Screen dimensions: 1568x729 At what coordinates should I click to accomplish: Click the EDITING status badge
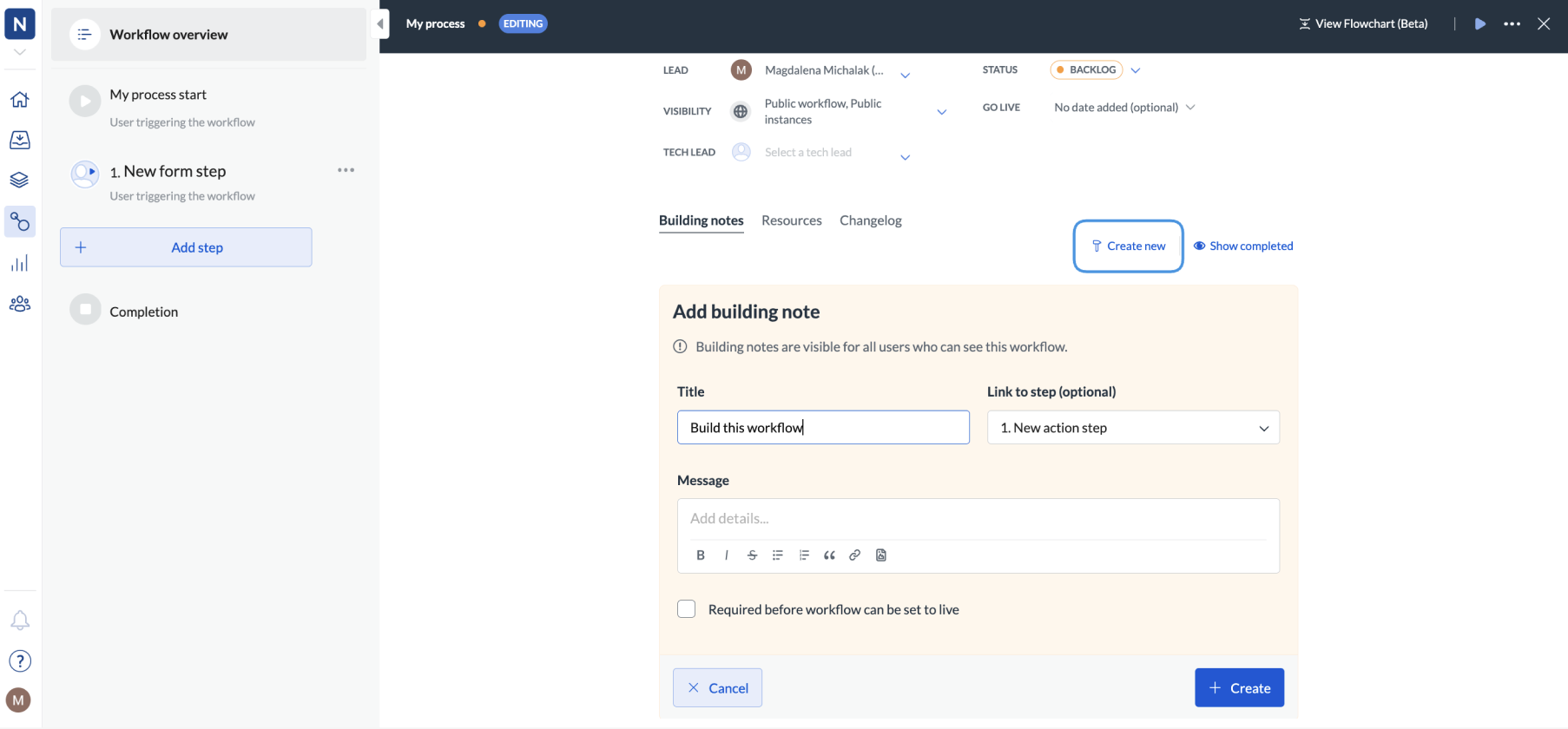[x=524, y=23]
